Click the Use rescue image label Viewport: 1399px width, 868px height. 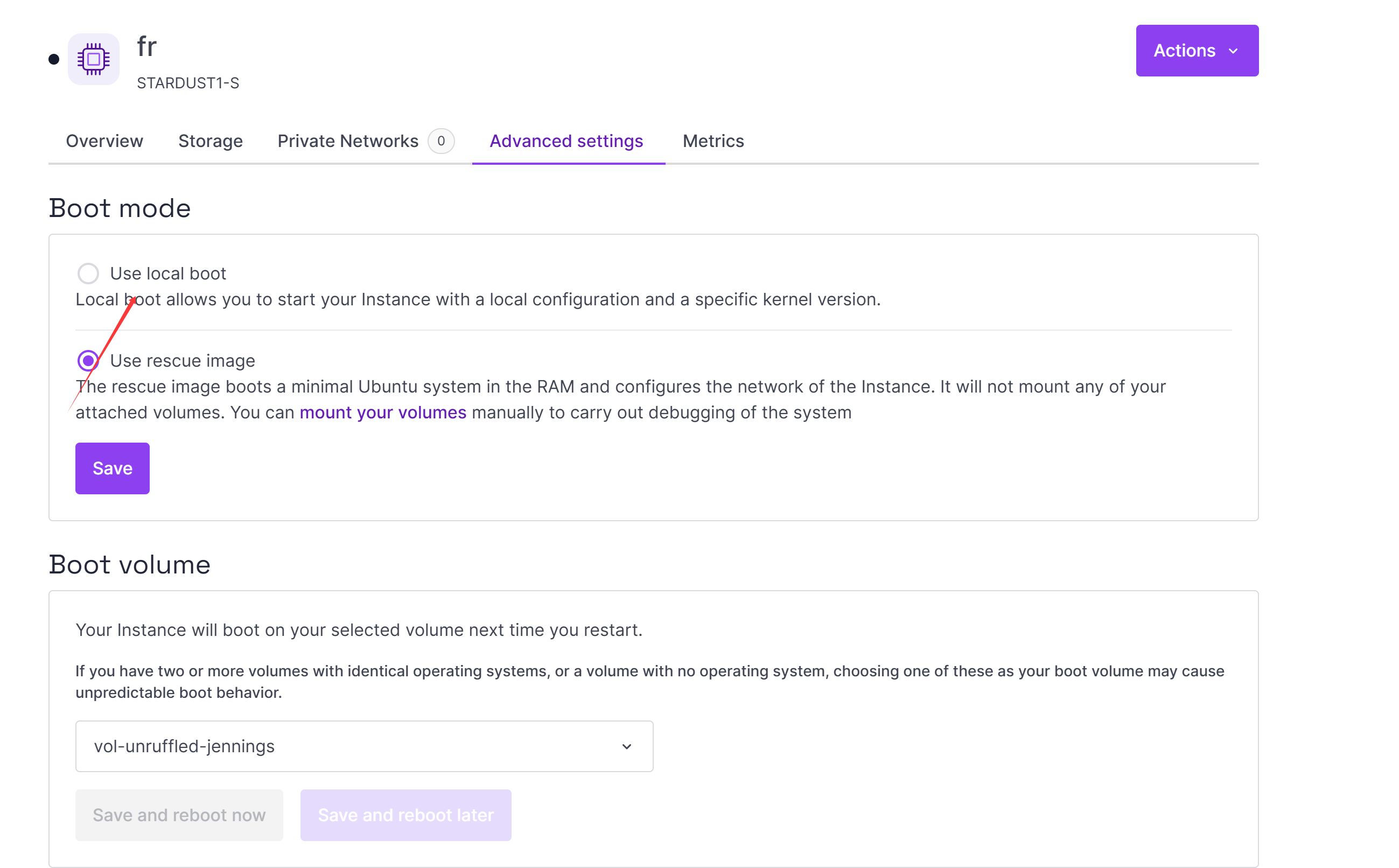(x=183, y=361)
